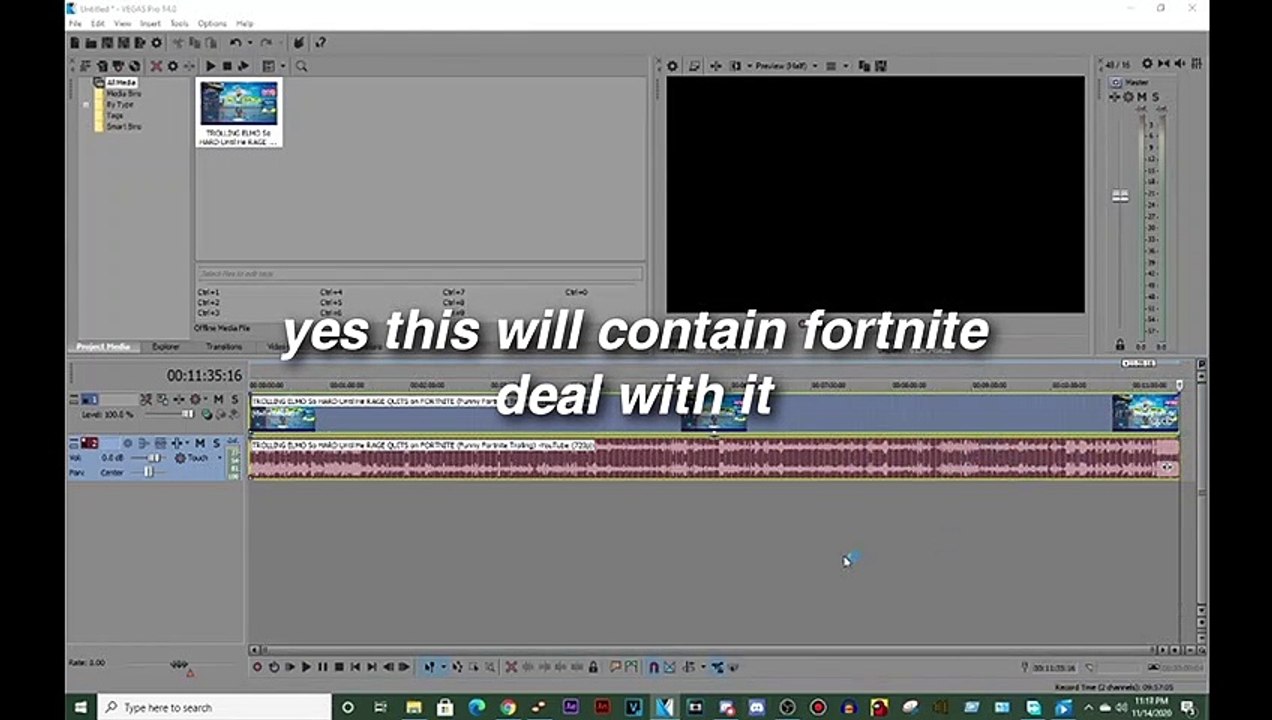1272x720 pixels.
Task: Open video preview properties gear icon
Action: pyautogui.click(x=672, y=66)
